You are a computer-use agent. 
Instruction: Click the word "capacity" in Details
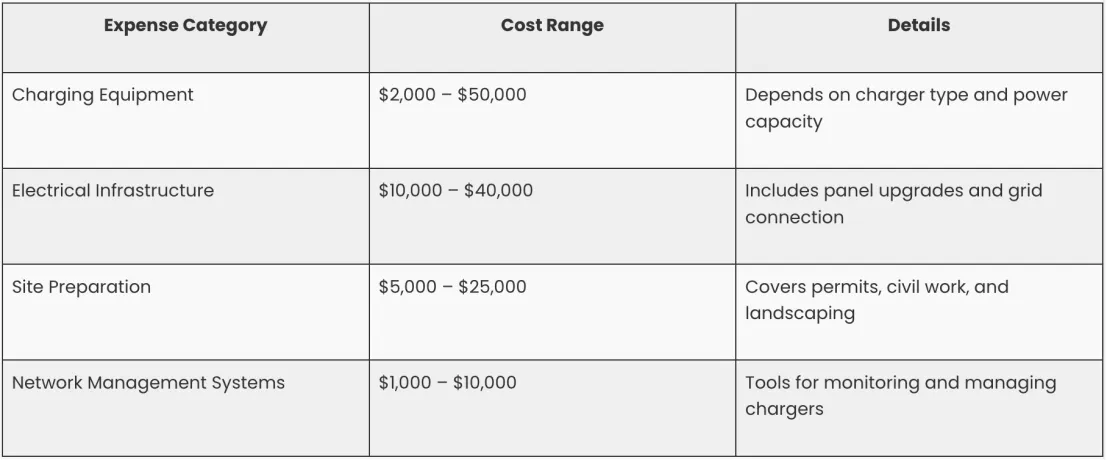click(x=784, y=122)
